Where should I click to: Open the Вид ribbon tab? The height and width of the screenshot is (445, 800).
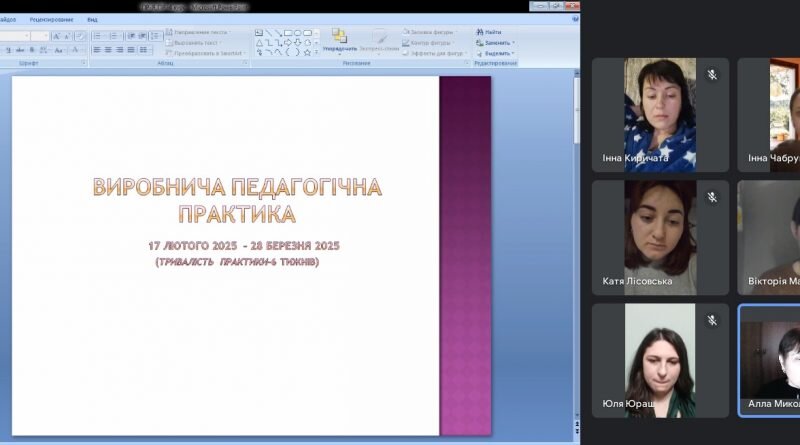[x=92, y=19]
